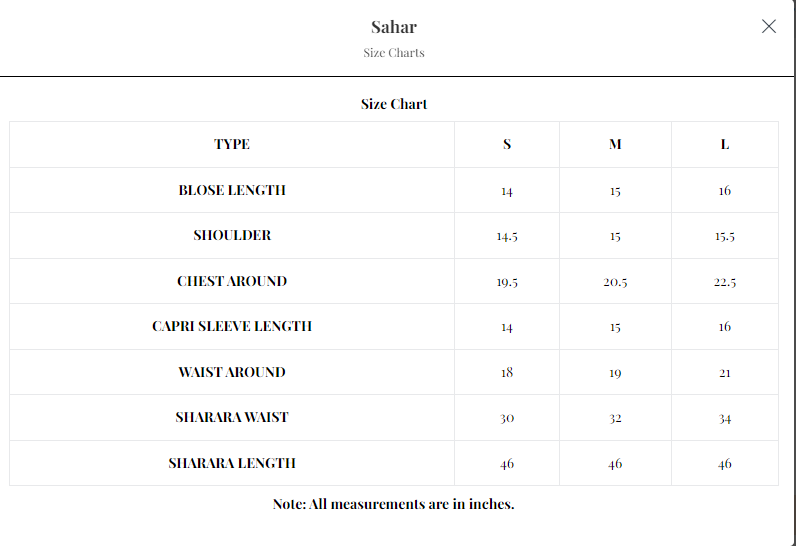Click the 32 Sharara waist value for M

click(615, 418)
